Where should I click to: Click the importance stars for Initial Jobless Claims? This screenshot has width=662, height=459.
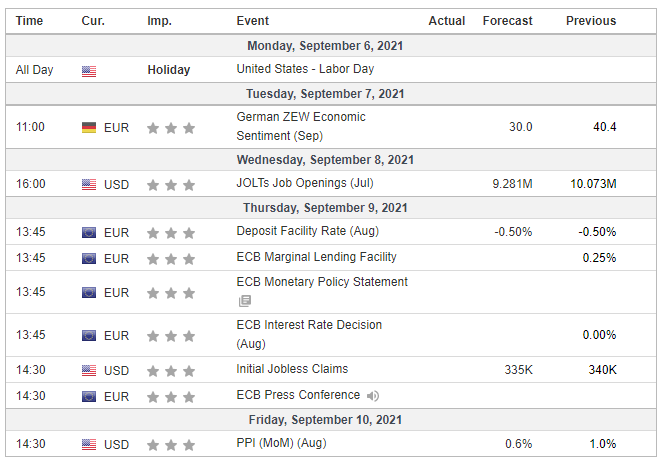(171, 371)
